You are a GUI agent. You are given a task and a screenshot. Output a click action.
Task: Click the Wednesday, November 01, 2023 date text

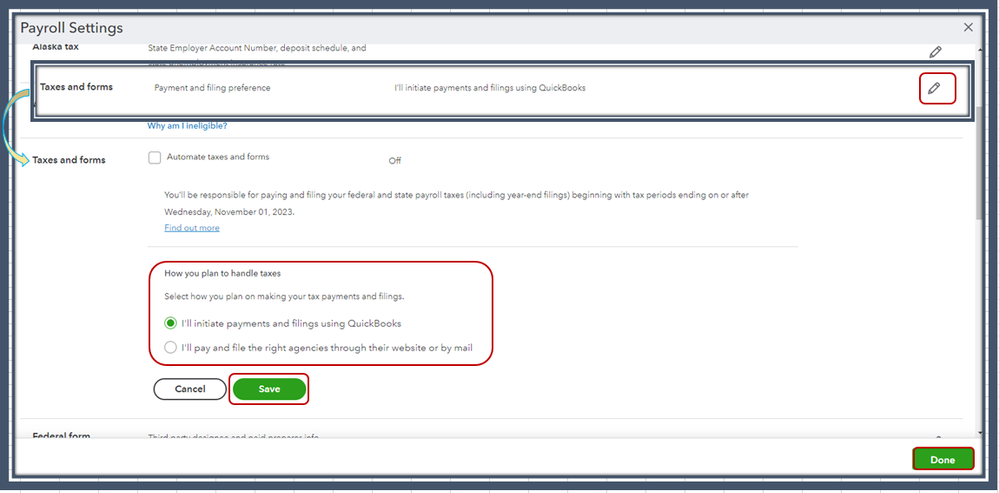point(229,211)
